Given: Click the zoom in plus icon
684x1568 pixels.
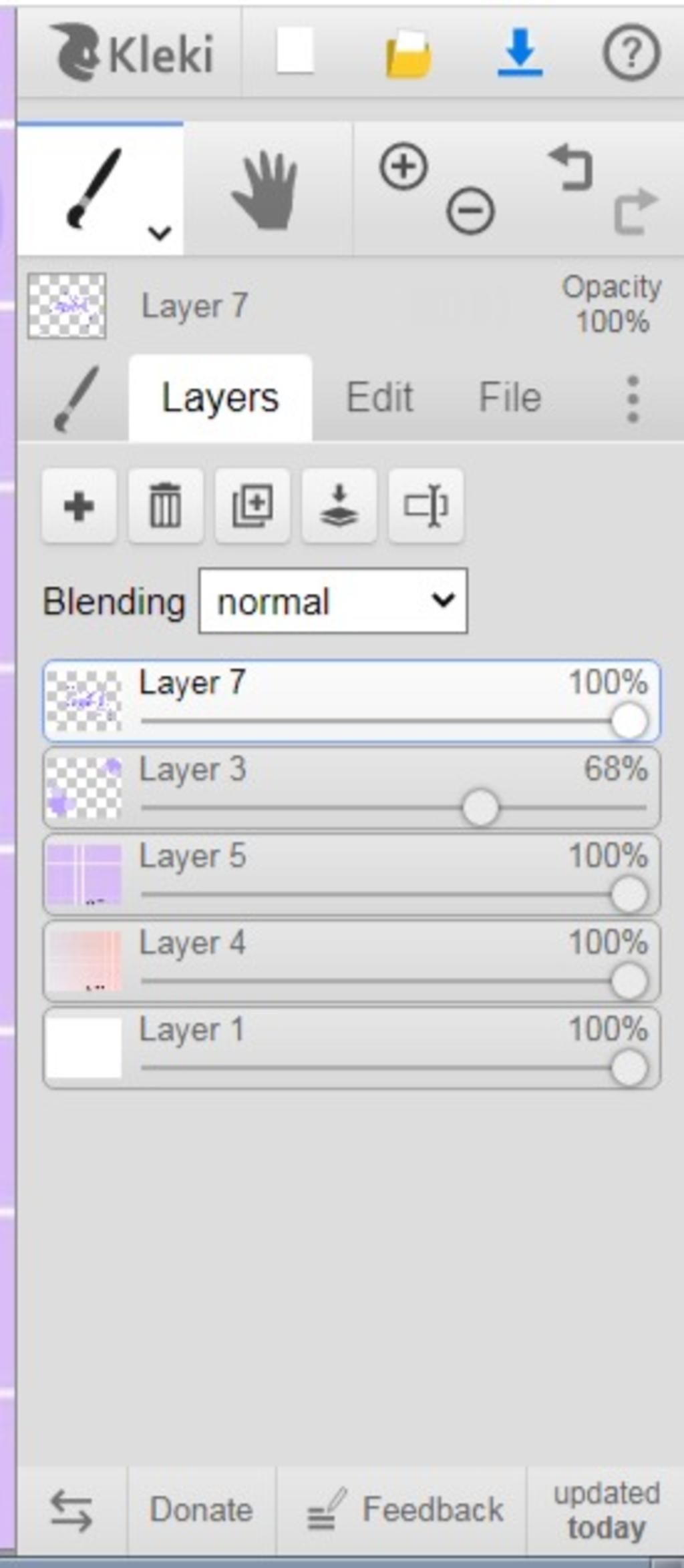Looking at the screenshot, I should 403,166.
